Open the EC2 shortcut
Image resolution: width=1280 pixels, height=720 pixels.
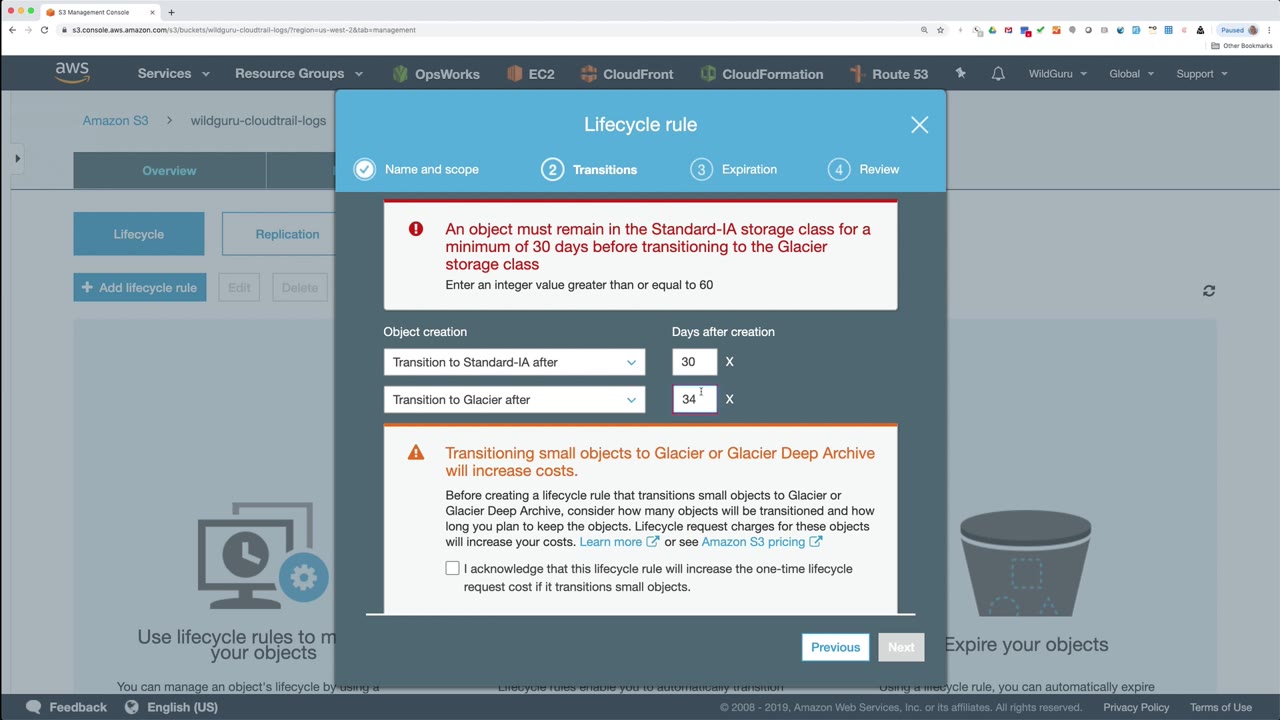click(530, 74)
